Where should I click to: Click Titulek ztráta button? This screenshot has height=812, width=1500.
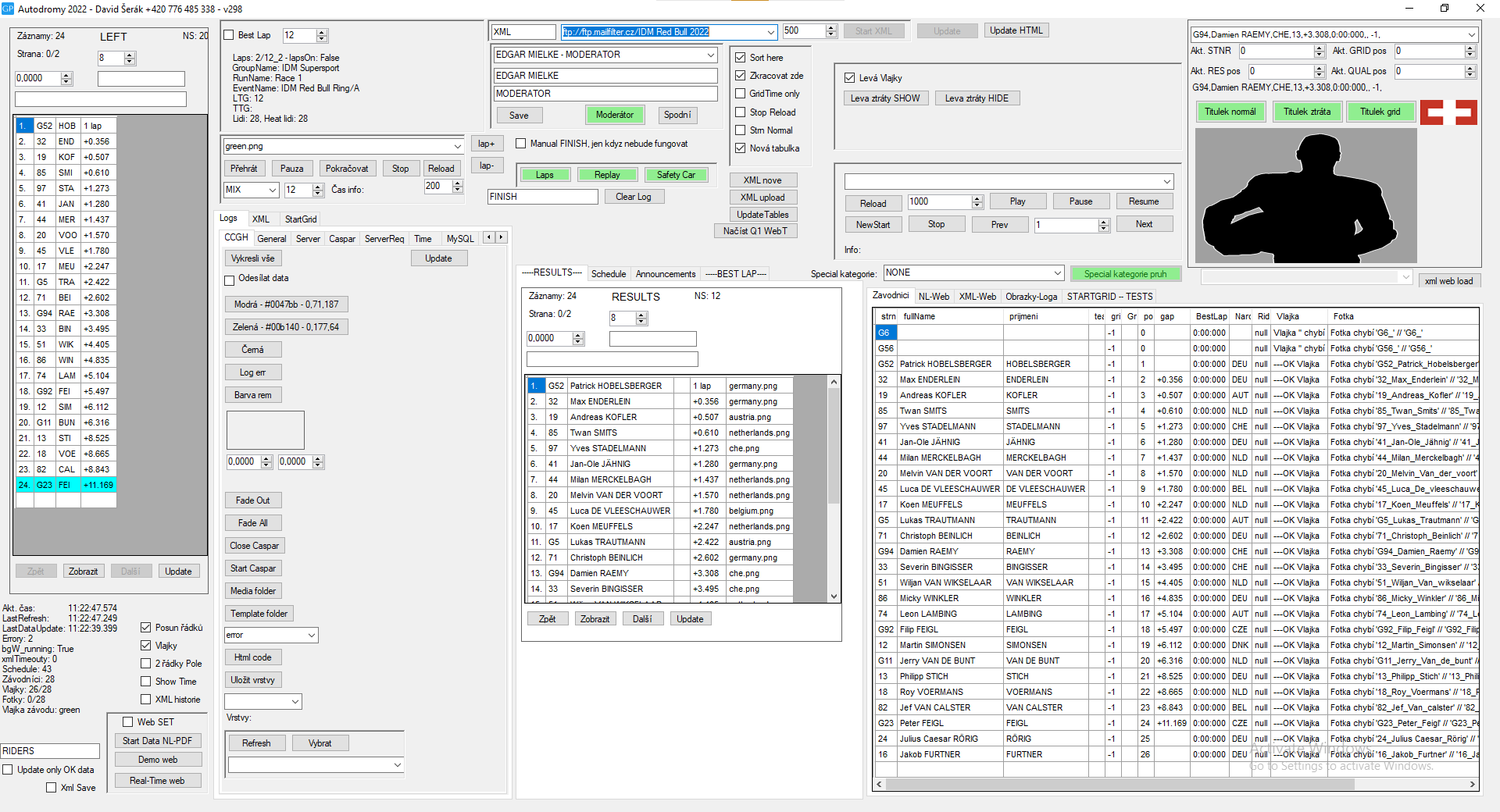pos(1307,112)
